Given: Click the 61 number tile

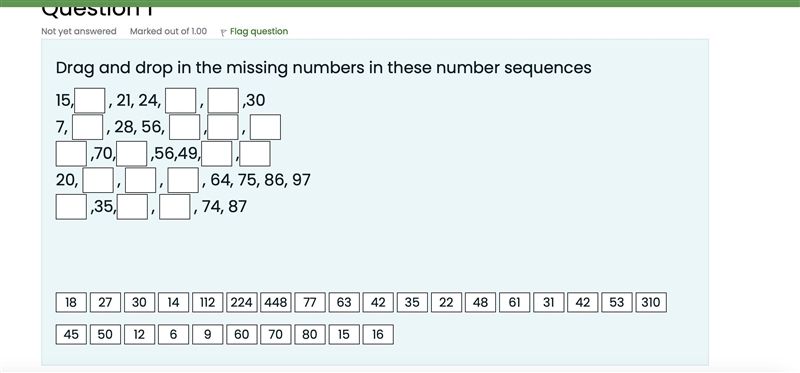Looking at the screenshot, I should click(x=514, y=303).
